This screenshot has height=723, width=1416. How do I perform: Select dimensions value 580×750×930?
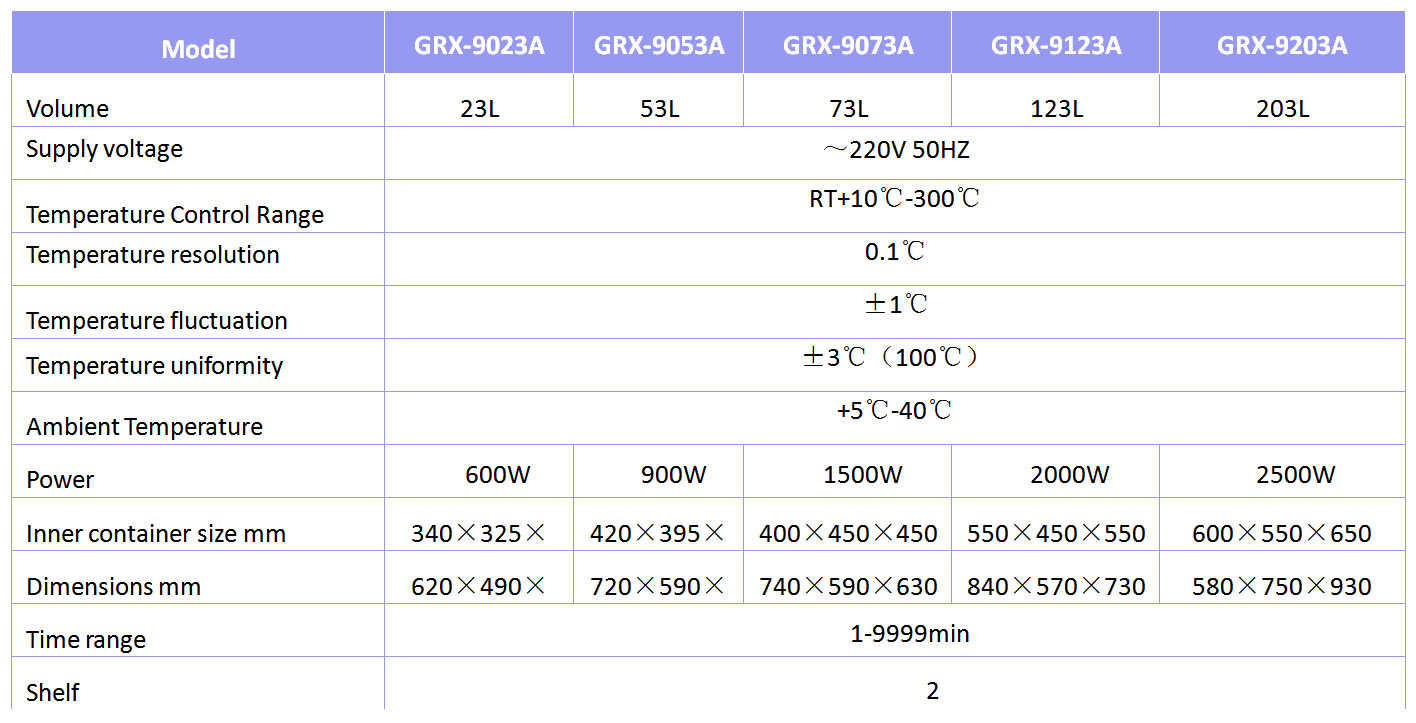(x=1282, y=587)
